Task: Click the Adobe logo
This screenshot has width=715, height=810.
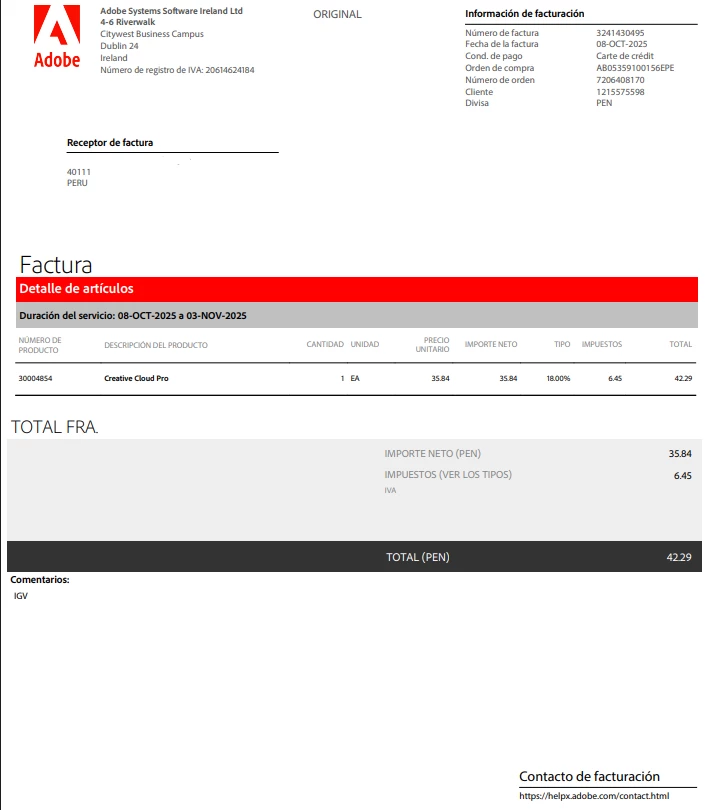Action: click(57, 37)
